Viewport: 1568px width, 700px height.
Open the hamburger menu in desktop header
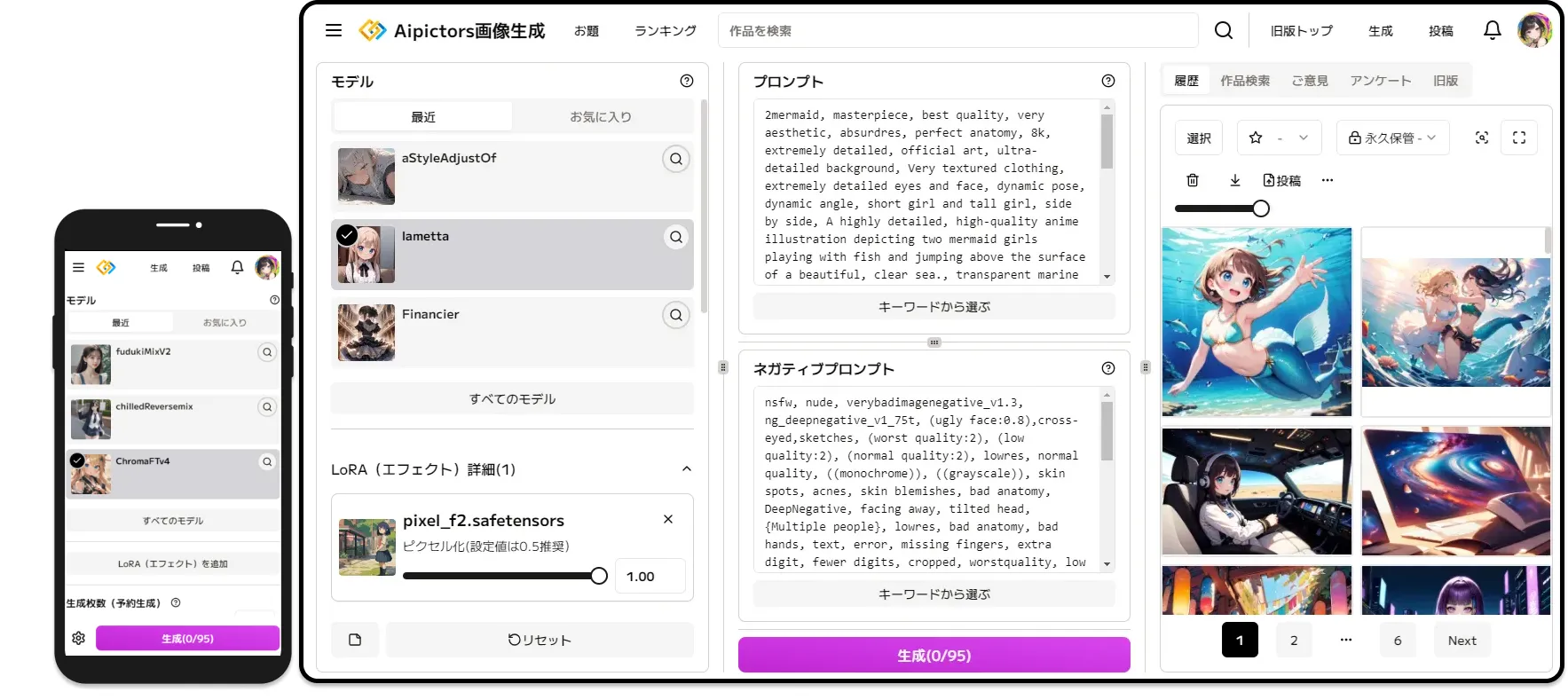[334, 30]
